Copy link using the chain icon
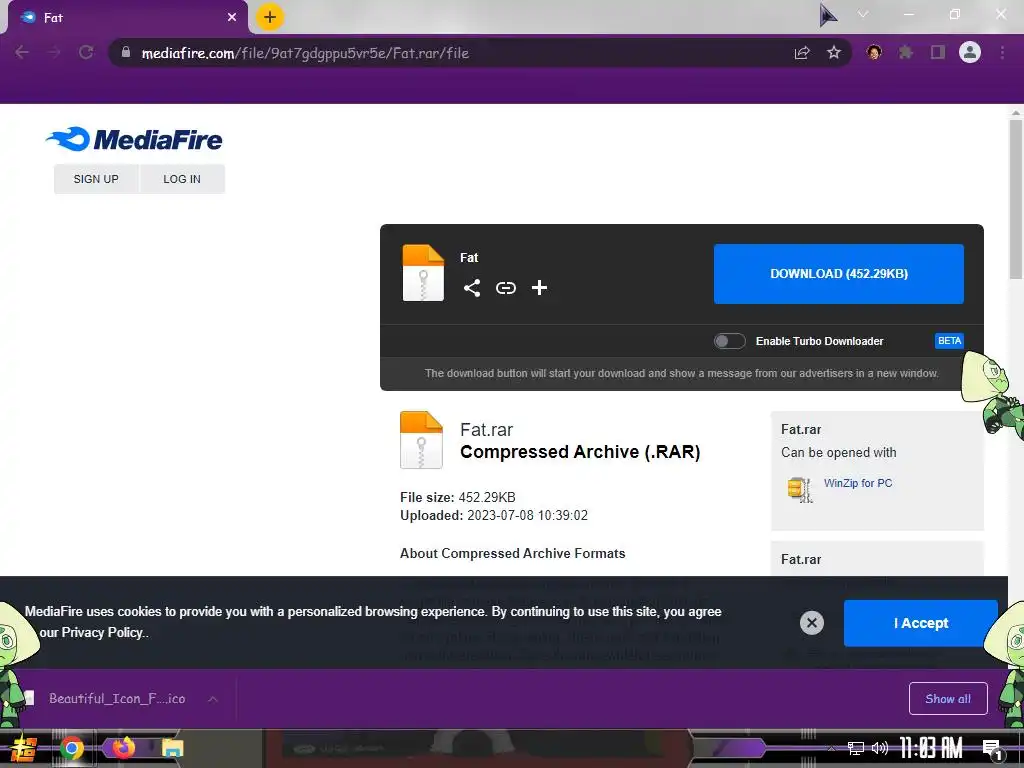 pos(505,288)
